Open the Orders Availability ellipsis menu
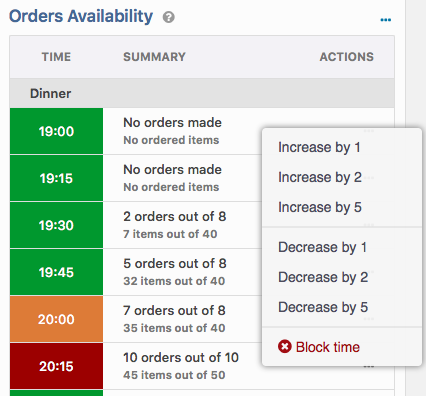Screen dimensions: 426x396 click(x=386, y=20)
